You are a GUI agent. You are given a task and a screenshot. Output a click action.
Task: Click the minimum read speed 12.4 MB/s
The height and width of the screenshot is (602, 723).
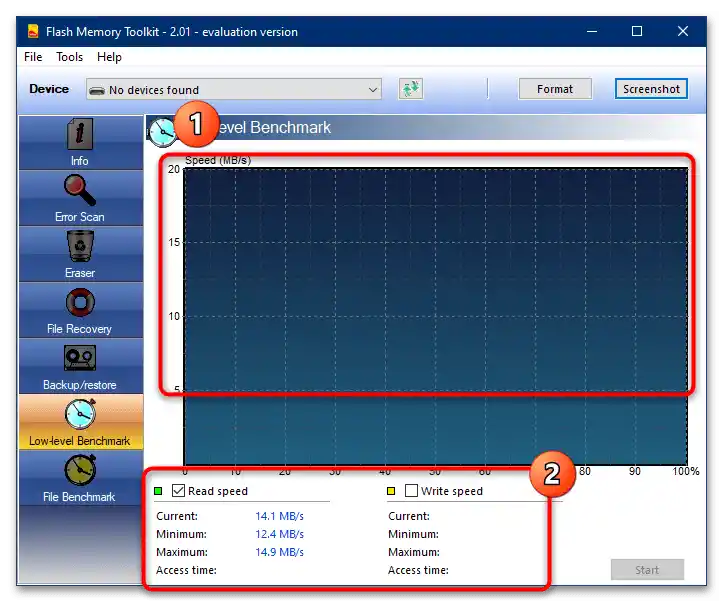(x=279, y=534)
